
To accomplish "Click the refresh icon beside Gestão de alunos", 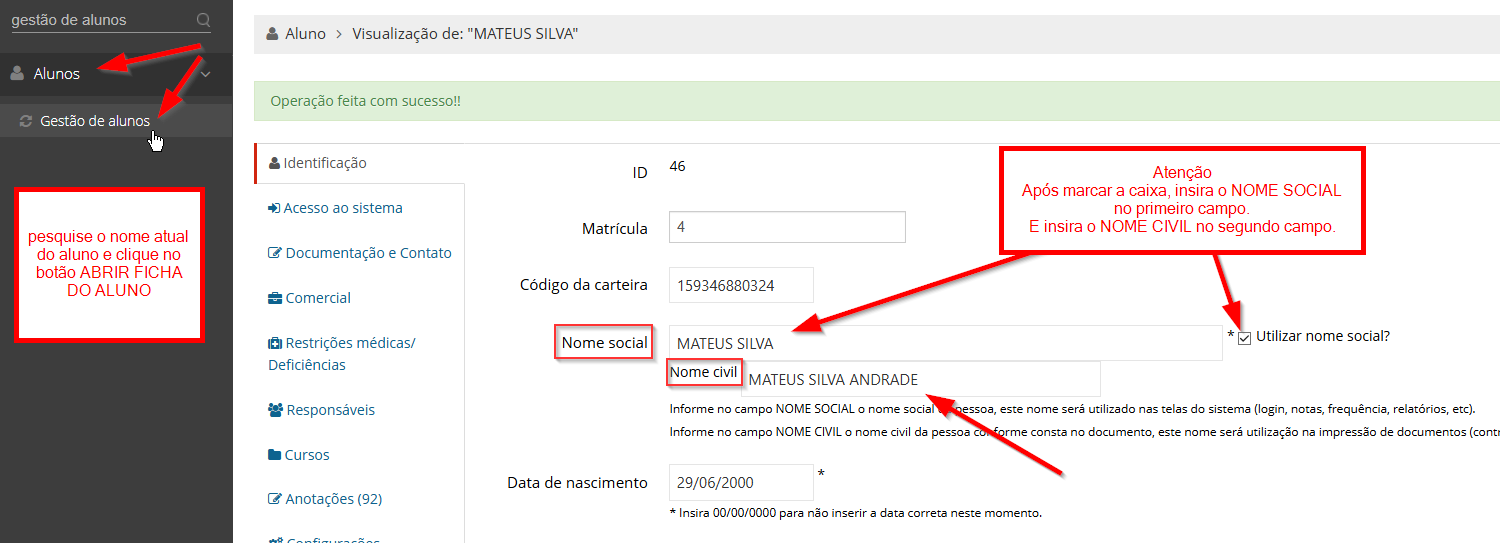I will pos(26,121).
